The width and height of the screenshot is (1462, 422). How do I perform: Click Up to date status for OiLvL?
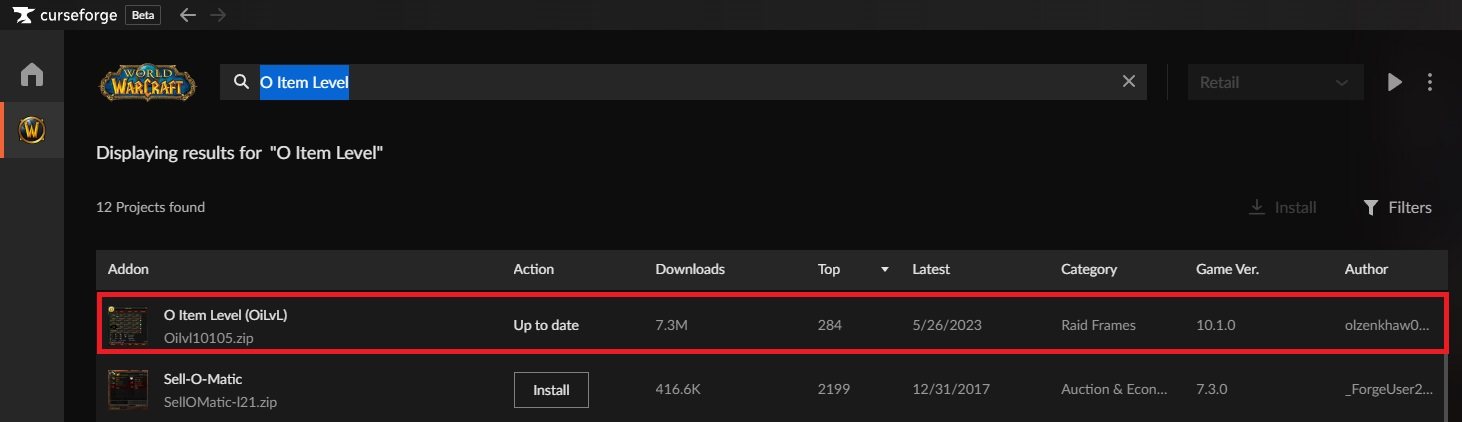point(546,325)
